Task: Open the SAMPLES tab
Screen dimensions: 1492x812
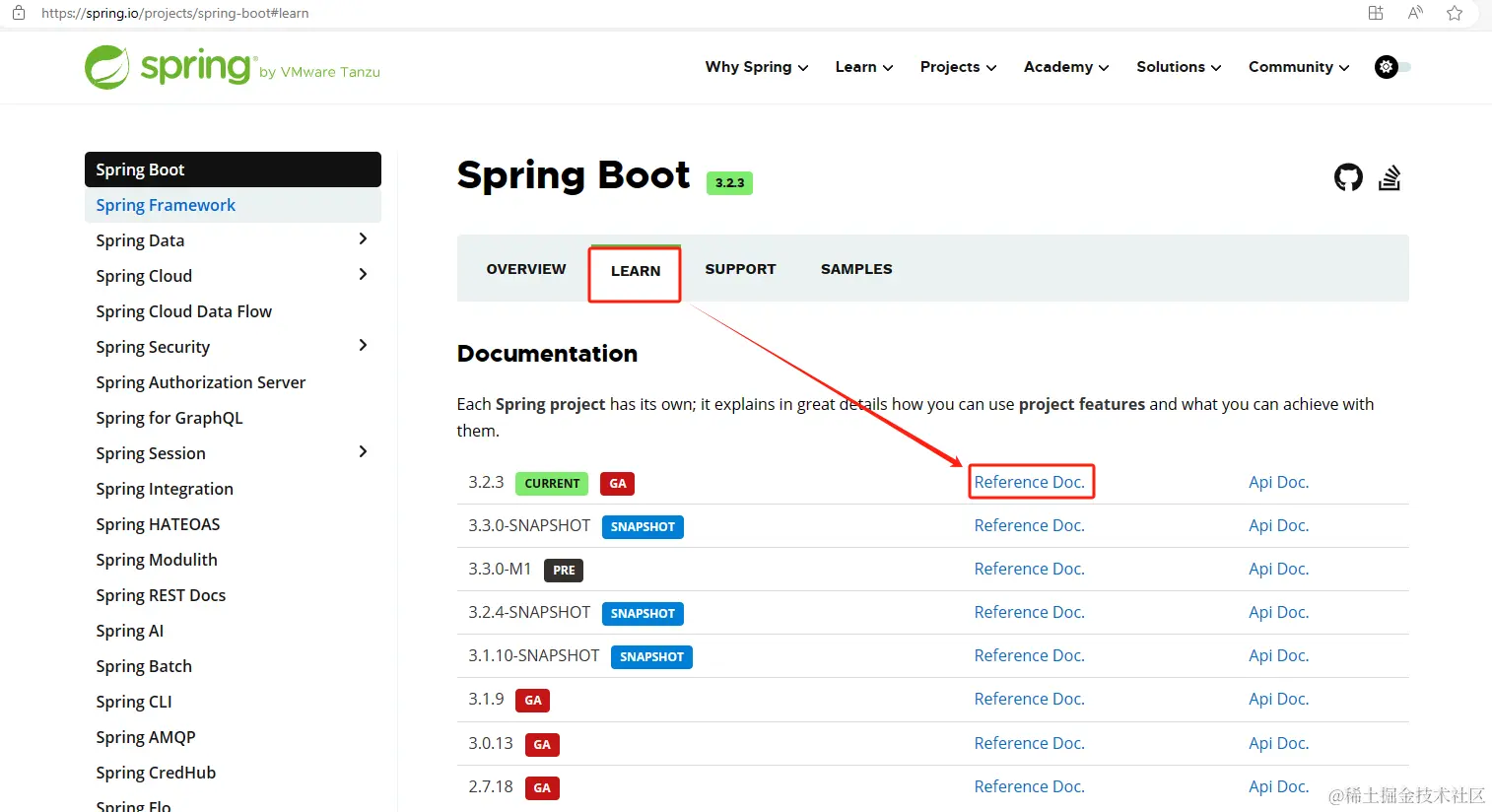Action: [x=856, y=269]
